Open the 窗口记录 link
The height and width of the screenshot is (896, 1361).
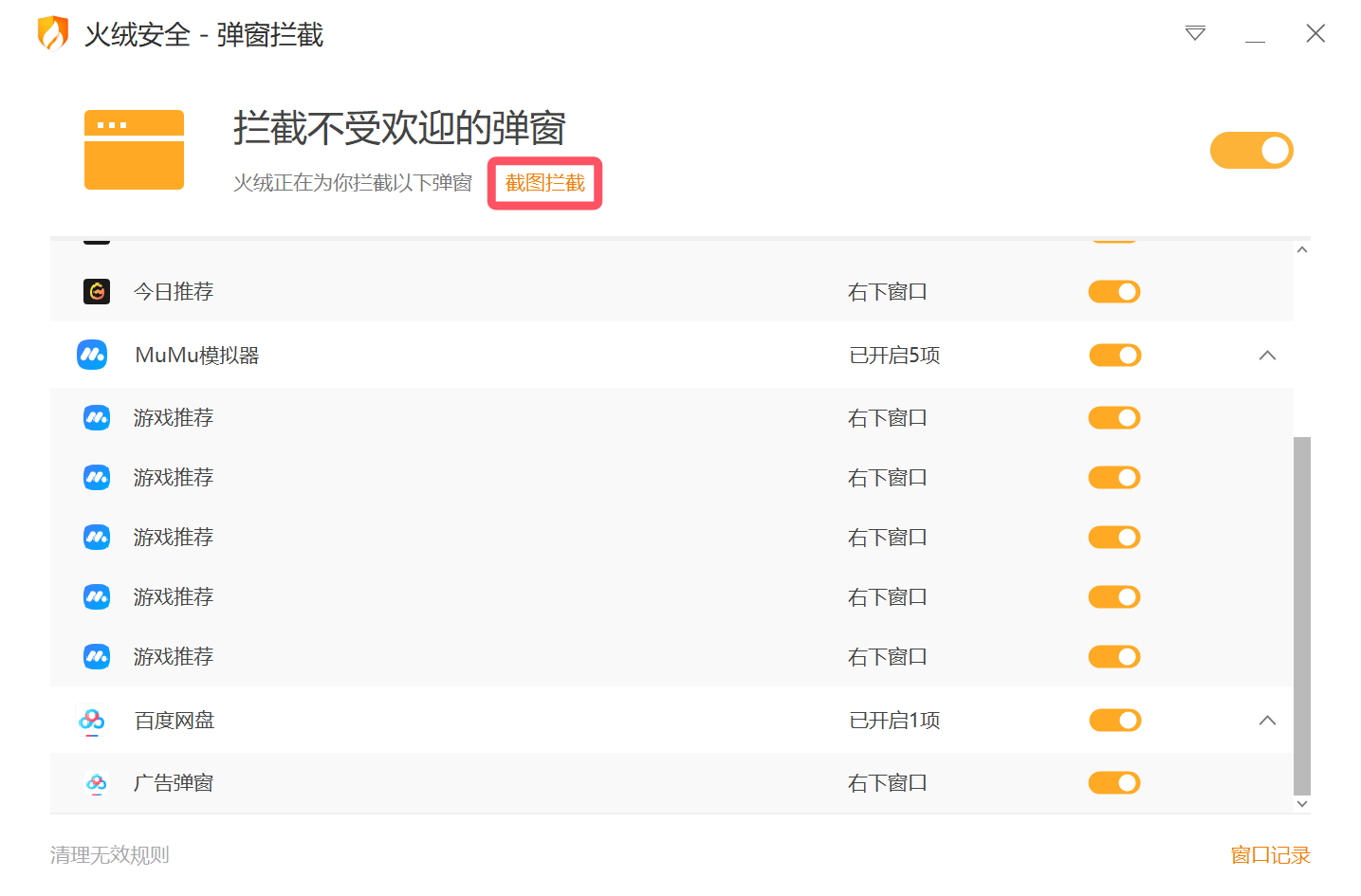coord(1270,855)
